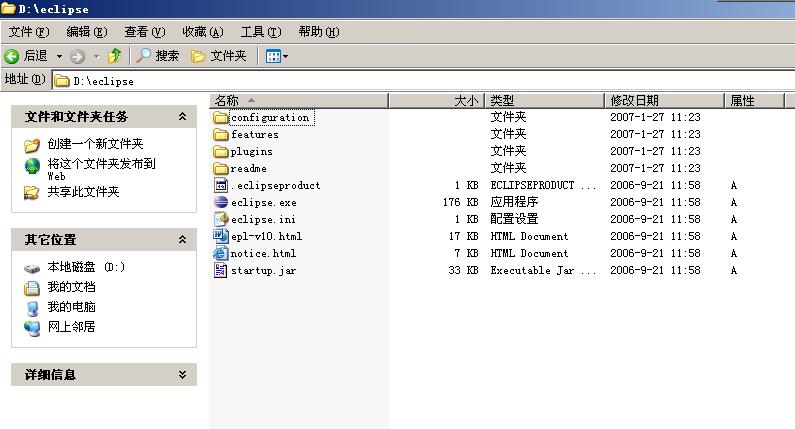The height and width of the screenshot is (429, 795).
Task: Select the notice.html file icon
Action: [221, 253]
